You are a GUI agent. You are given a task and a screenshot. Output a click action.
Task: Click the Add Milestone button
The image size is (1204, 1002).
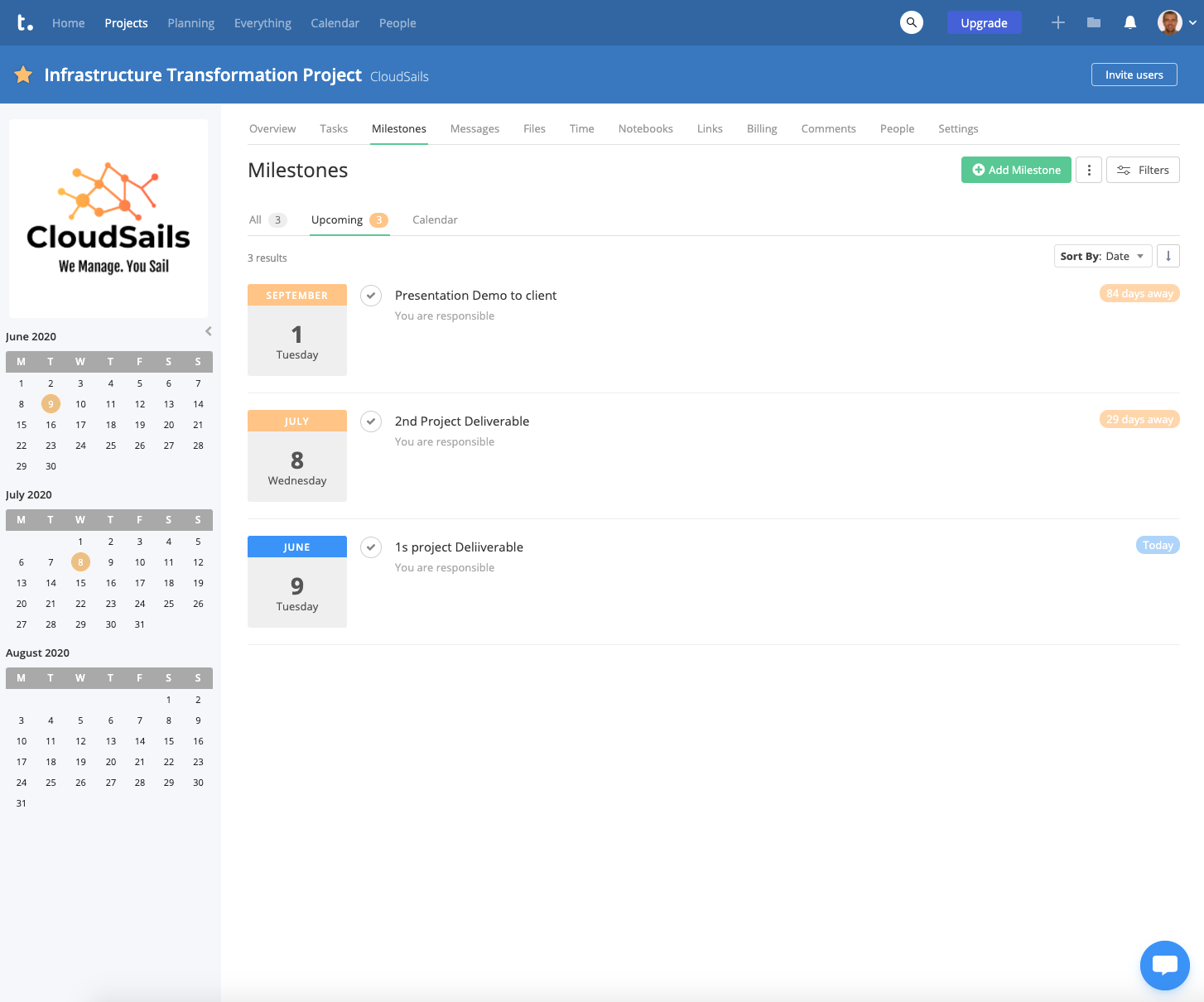1016,170
